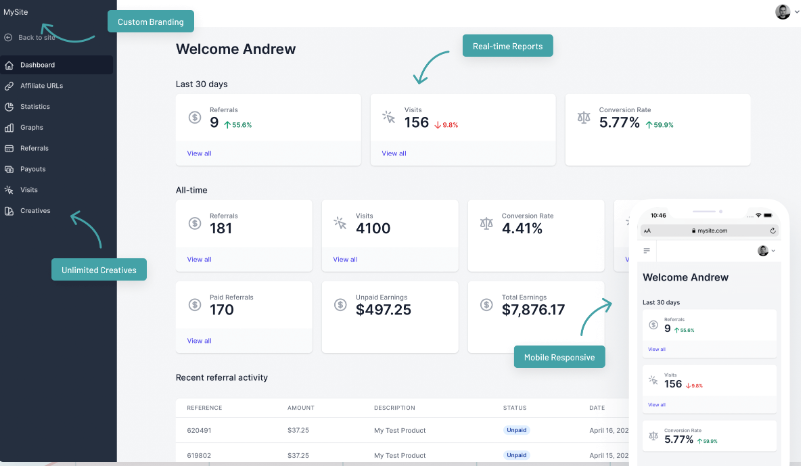Image resolution: width=801 pixels, height=466 pixels.
Task: Click the Back to site arrow icon
Action: (x=8, y=37)
